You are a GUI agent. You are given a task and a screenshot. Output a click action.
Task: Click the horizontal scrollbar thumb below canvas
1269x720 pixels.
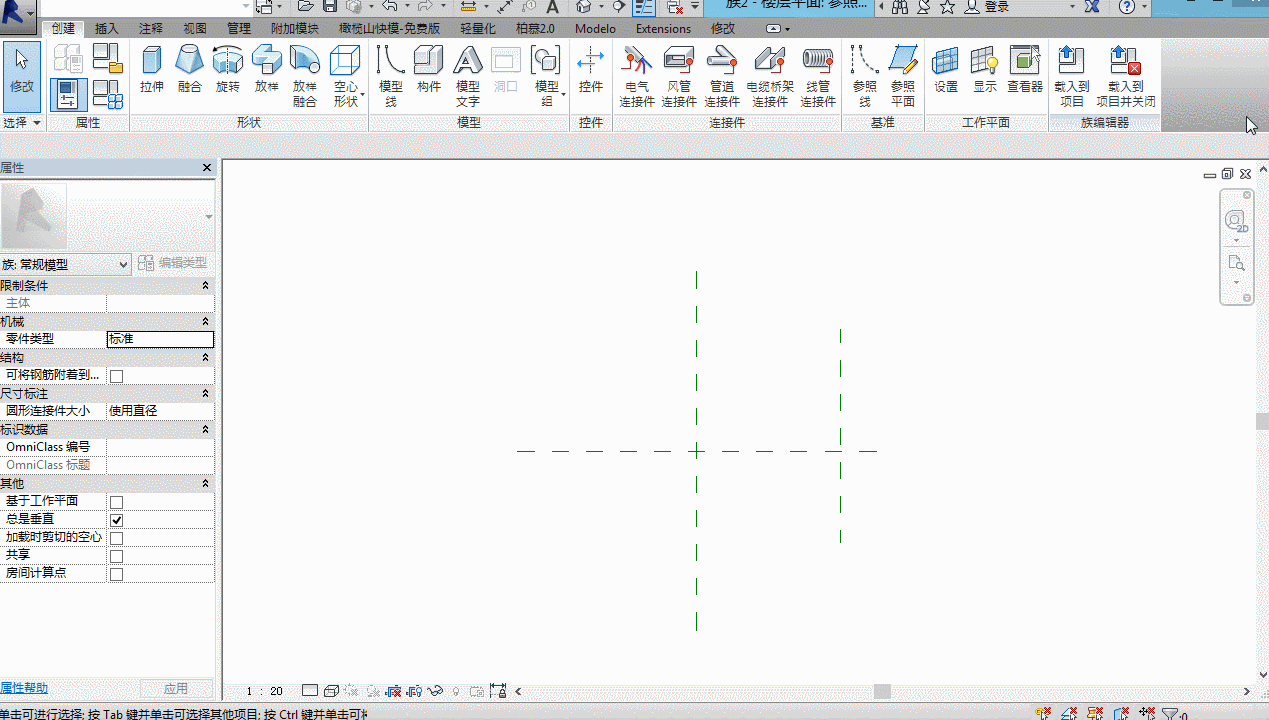coord(882,691)
